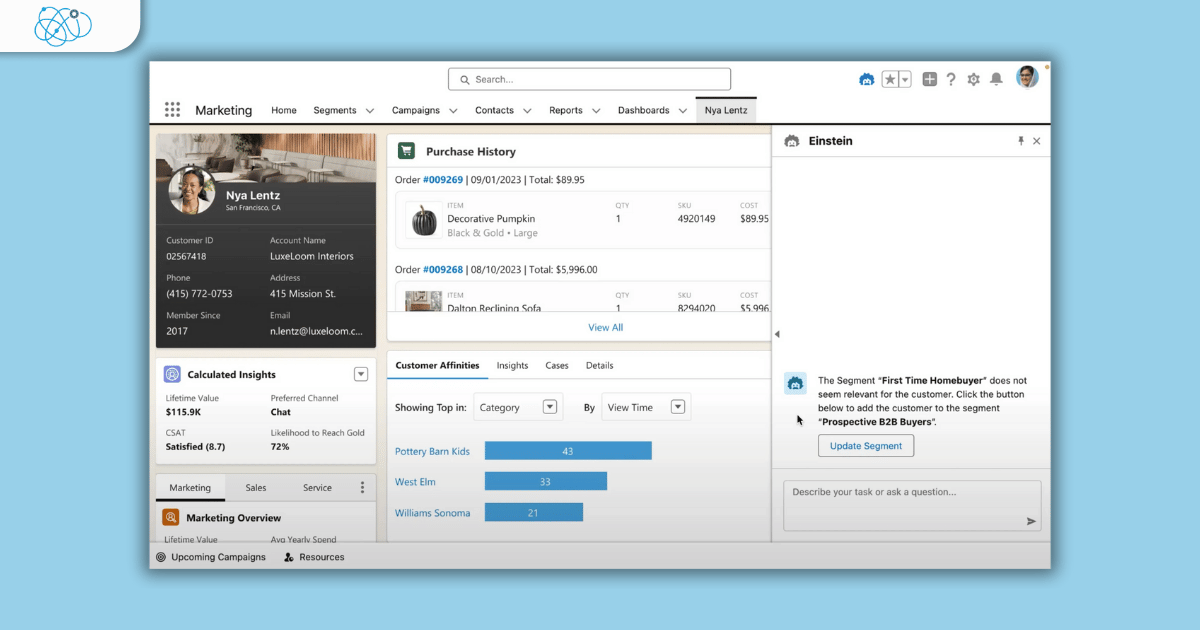The image size is (1200, 630).
Task: Click the user profile avatar
Action: pyautogui.click(x=1027, y=77)
